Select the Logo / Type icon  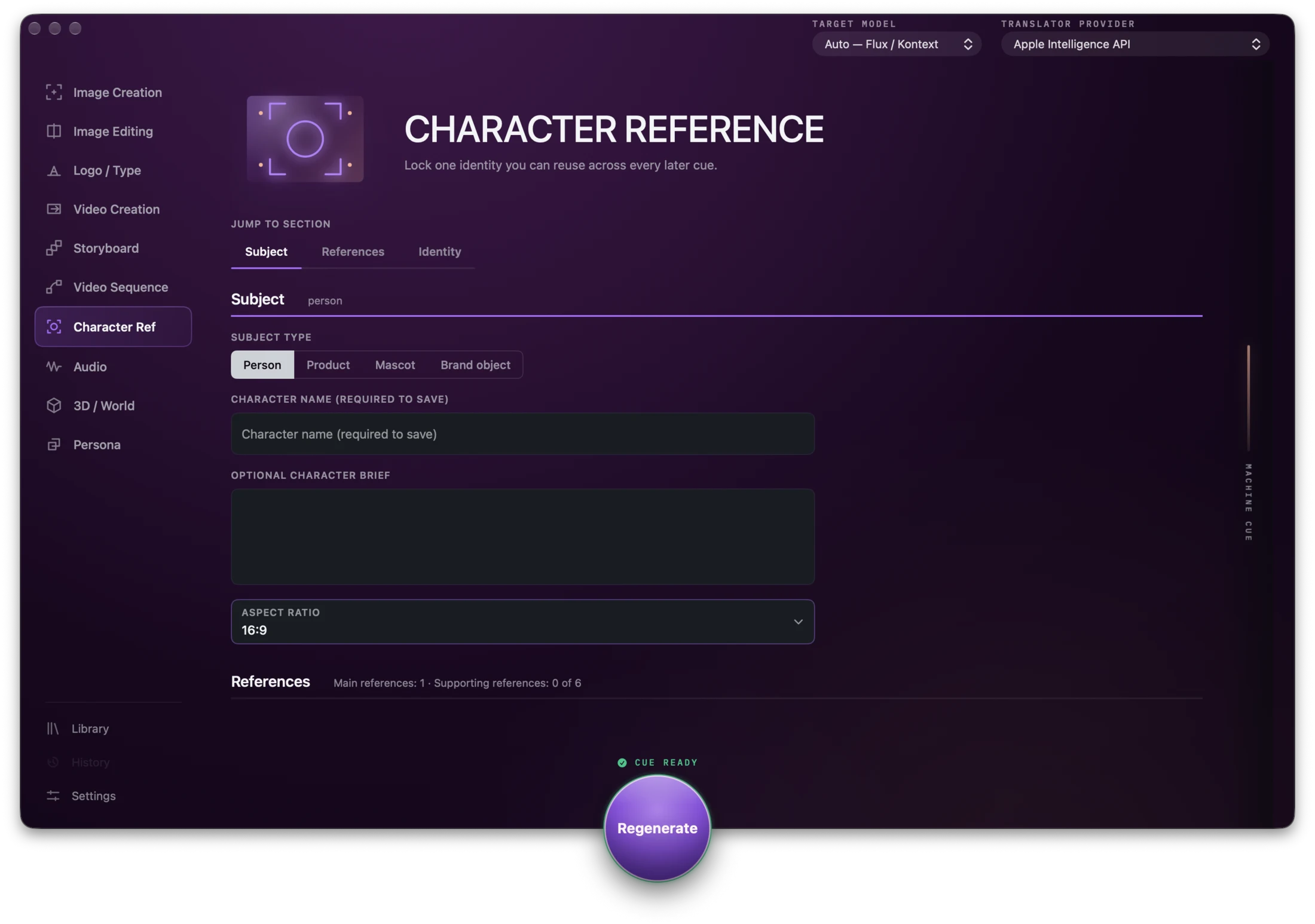[x=54, y=170]
